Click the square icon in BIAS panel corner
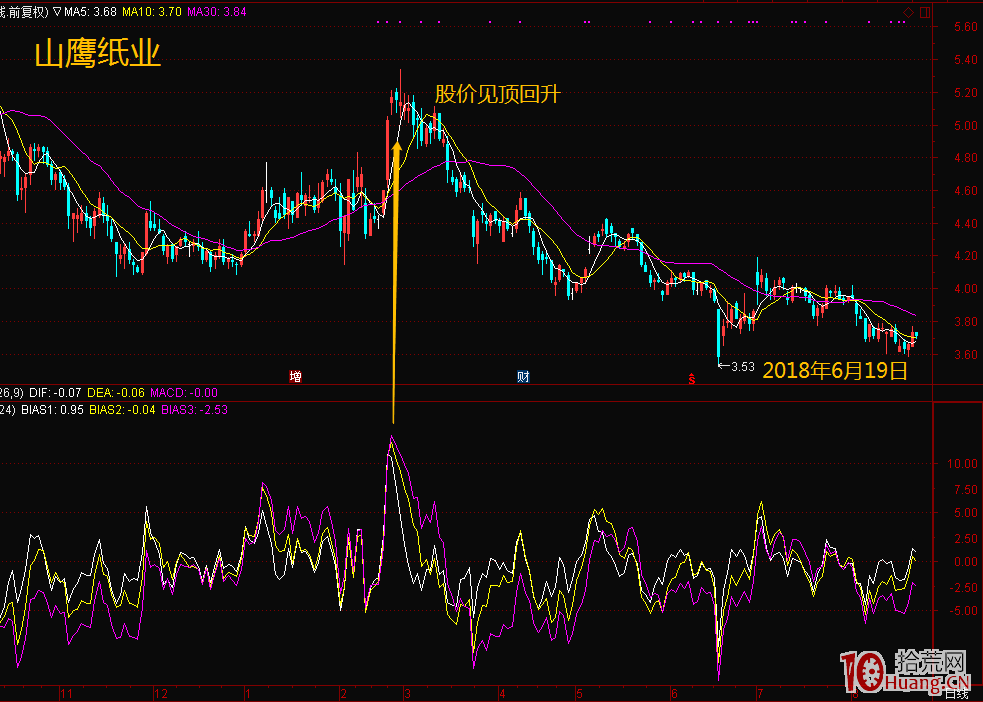 923,409
